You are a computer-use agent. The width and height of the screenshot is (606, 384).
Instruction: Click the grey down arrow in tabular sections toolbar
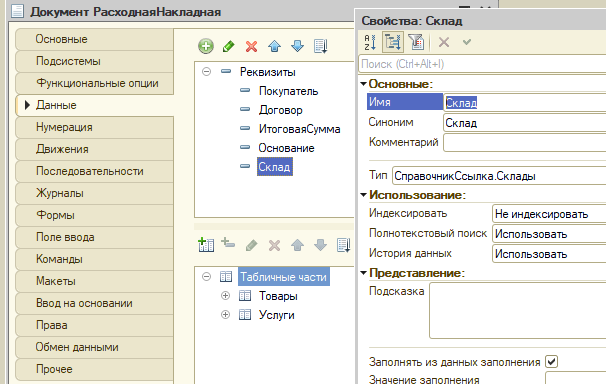(320, 245)
